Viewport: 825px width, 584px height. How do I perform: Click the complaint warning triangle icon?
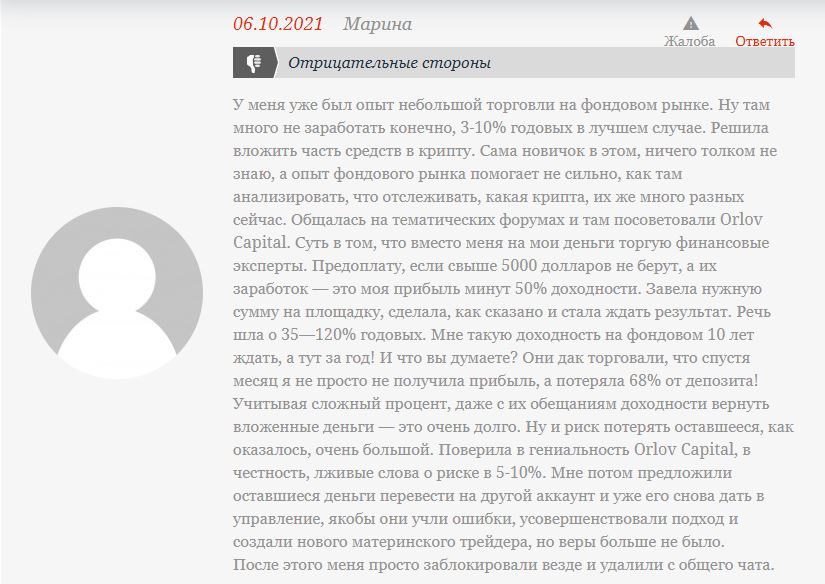click(691, 23)
